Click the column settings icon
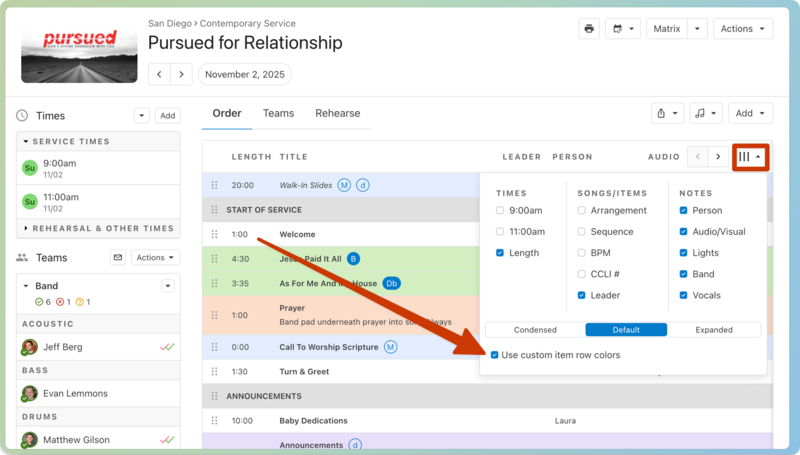Viewport: 800px width, 455px height. pyautogui.click(x=749, y=157)
